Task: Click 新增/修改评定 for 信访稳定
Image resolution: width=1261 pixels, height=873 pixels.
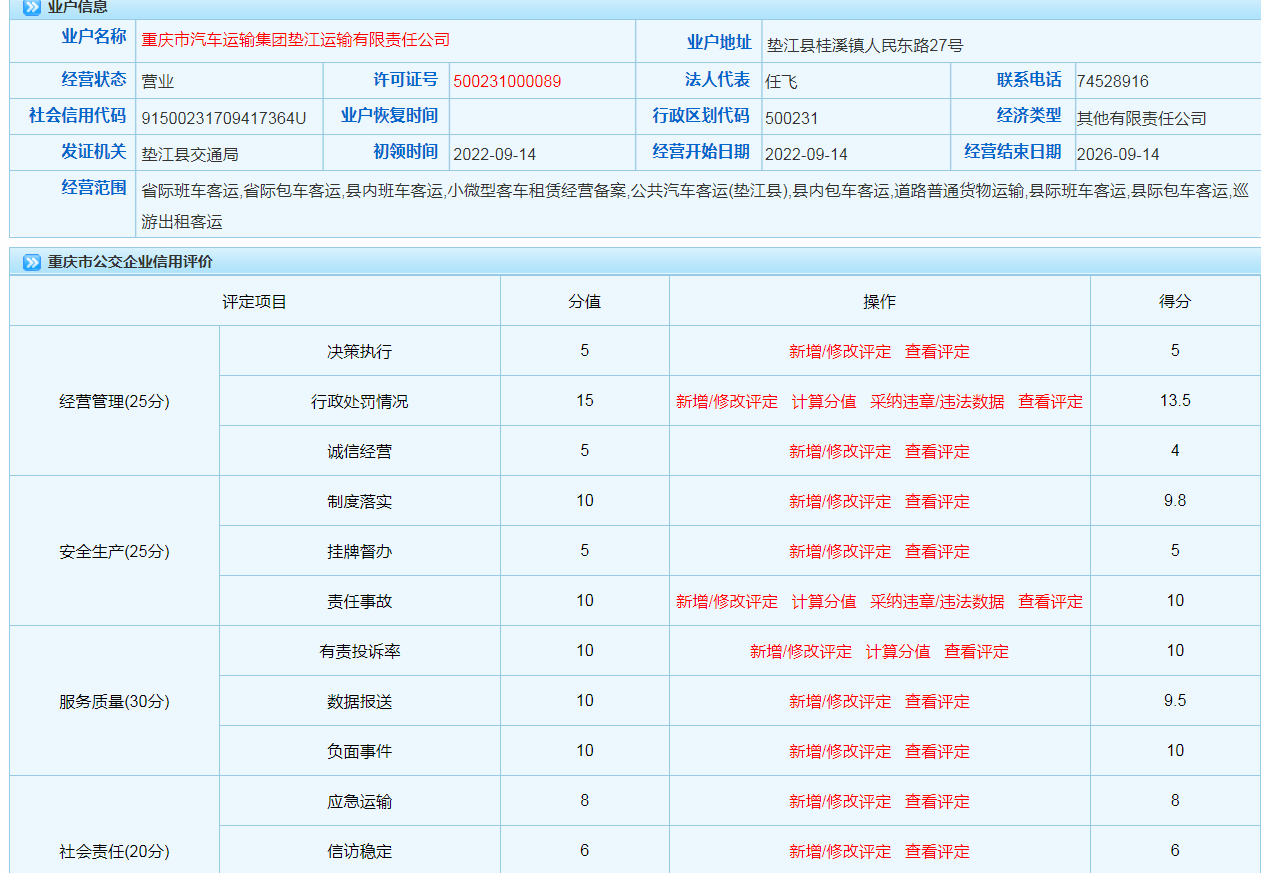Action: [840, 851]
